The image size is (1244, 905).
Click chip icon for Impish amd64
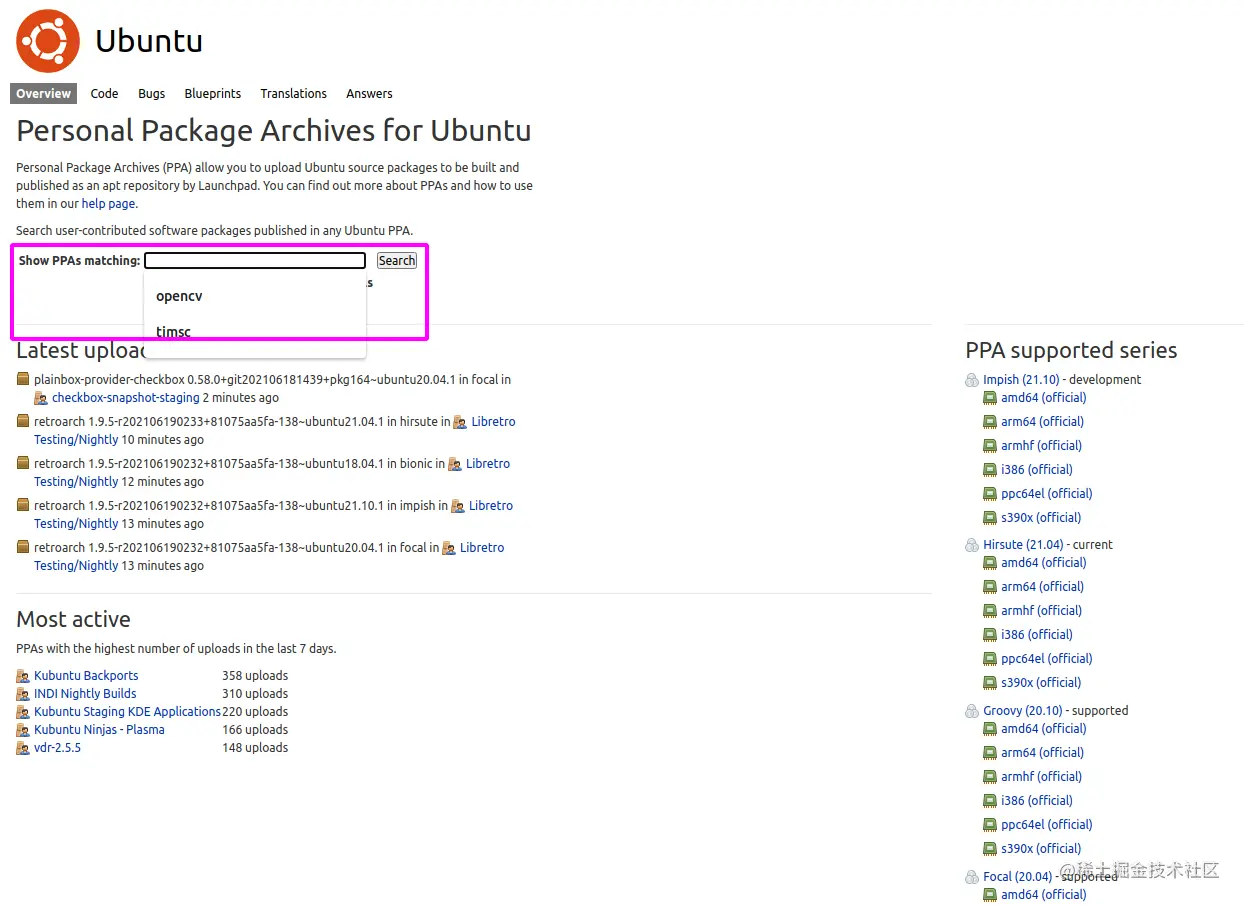point(990,398)
